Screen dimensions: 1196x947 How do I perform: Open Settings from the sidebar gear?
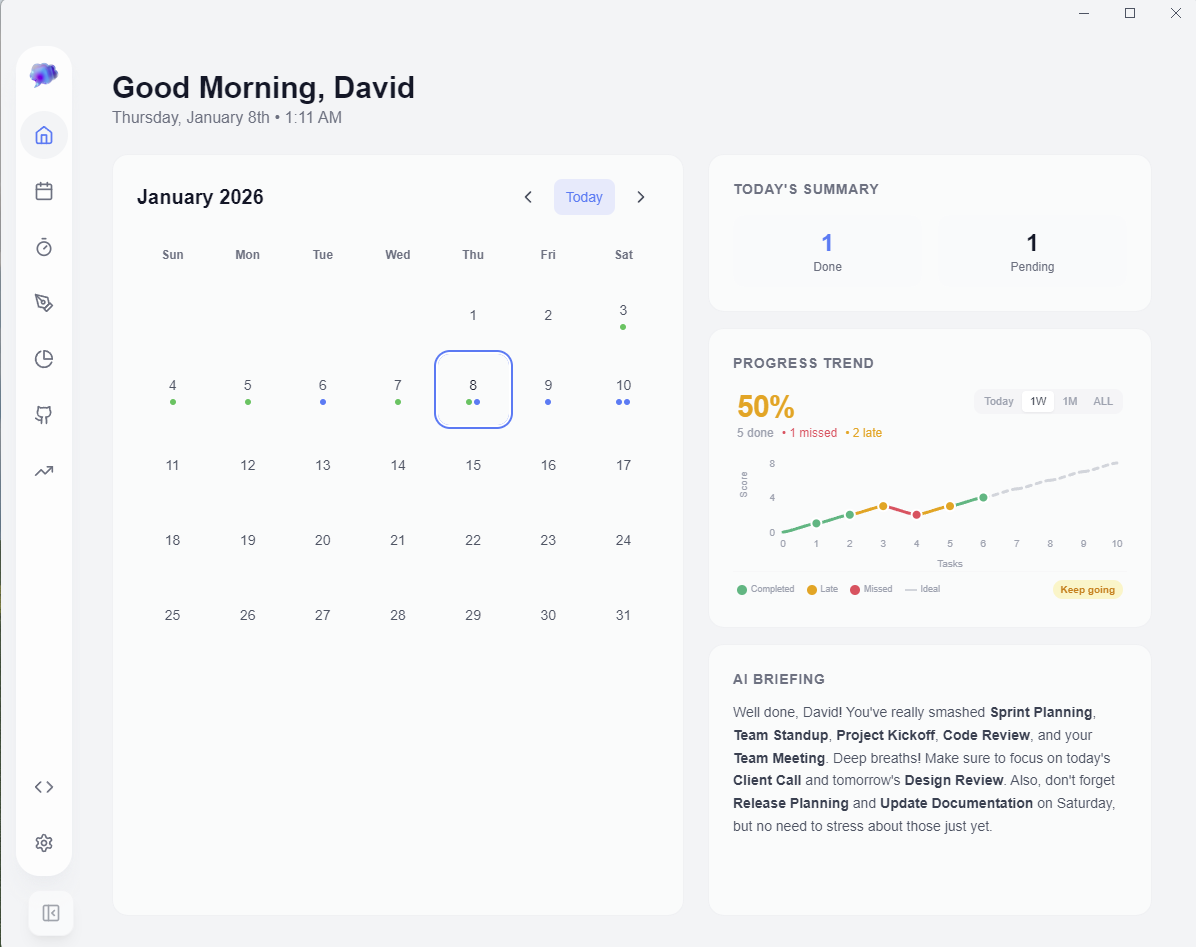coord(44,843)
